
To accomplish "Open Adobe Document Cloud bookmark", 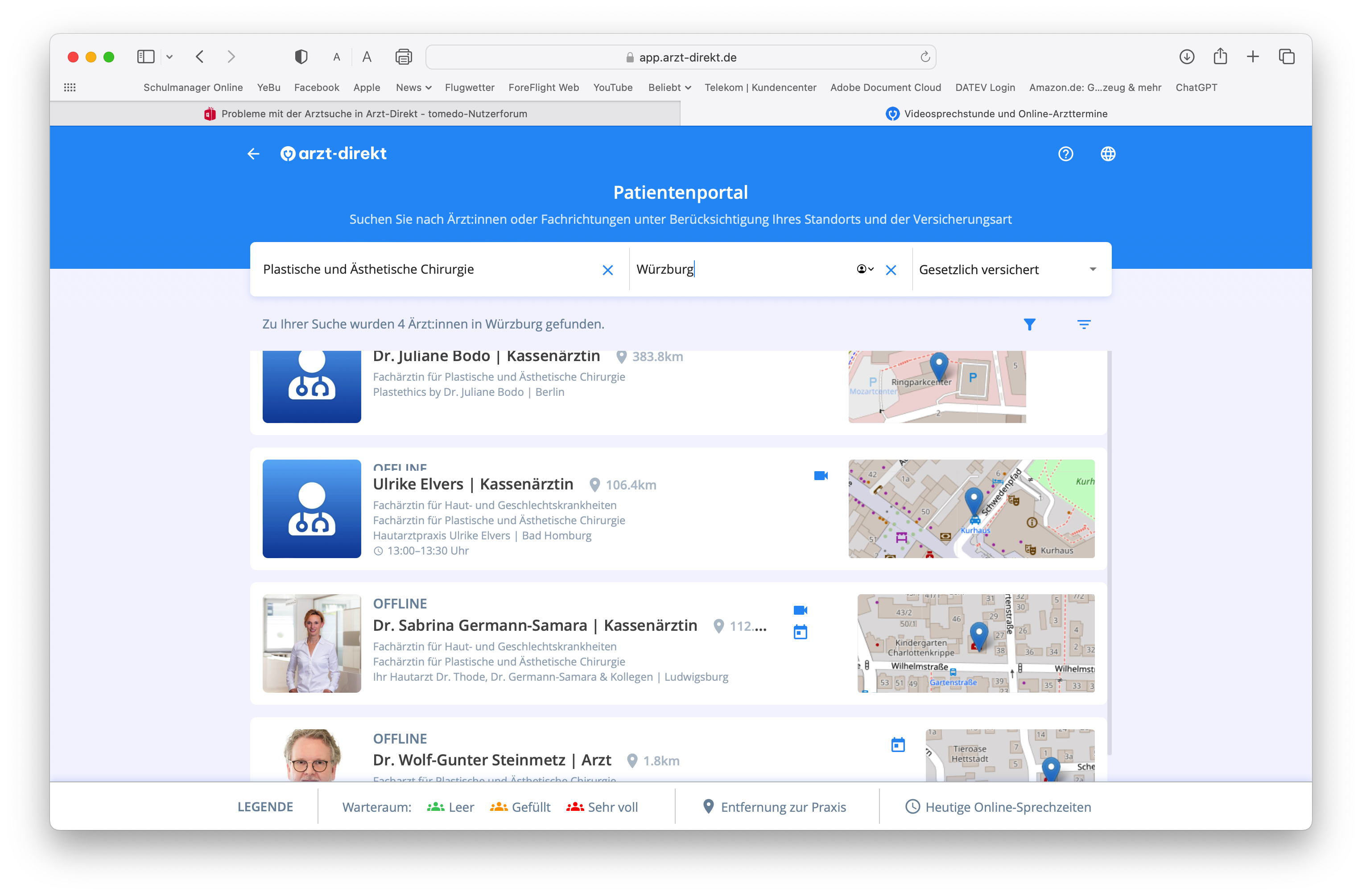I will click(885, 87).
